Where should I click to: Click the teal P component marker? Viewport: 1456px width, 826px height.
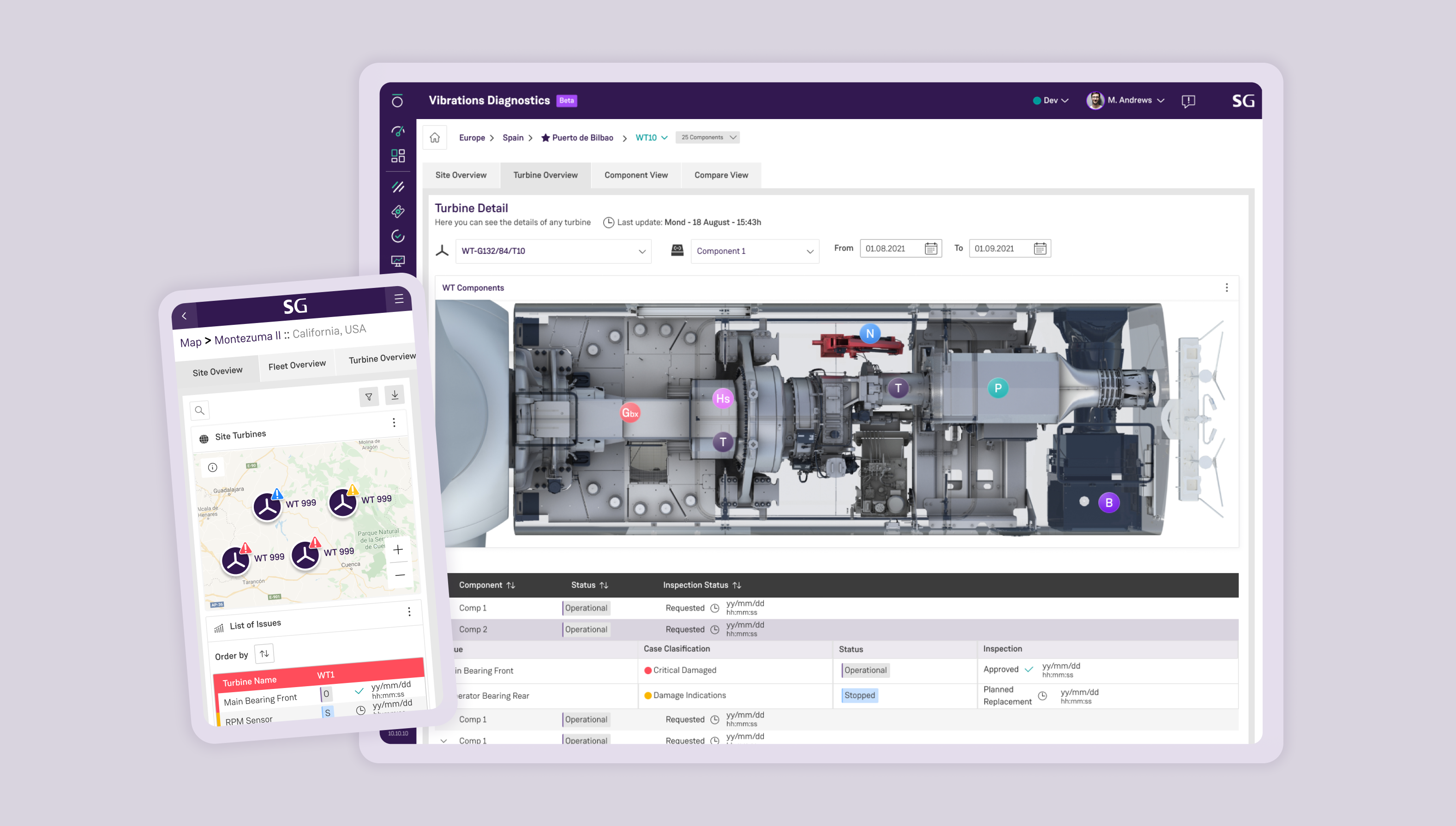998,388
